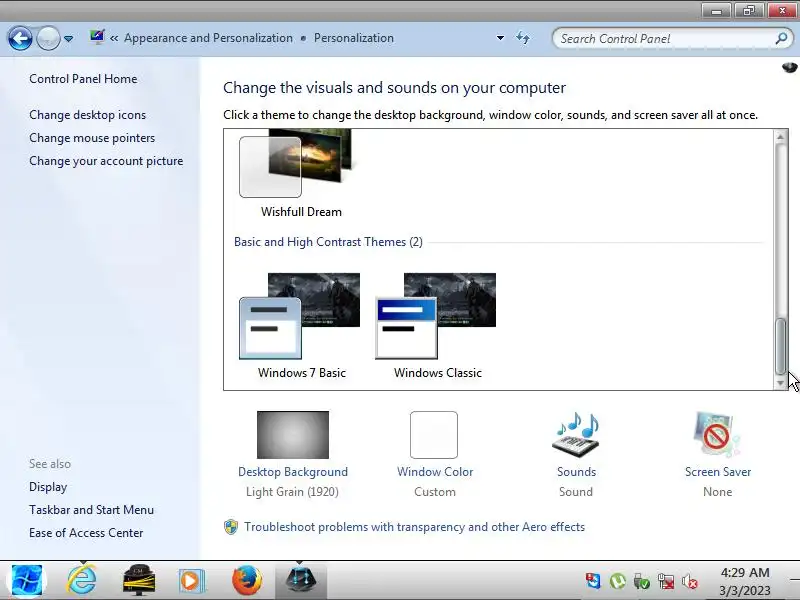Click the refresh button in address bar

(x=523, y=38)
